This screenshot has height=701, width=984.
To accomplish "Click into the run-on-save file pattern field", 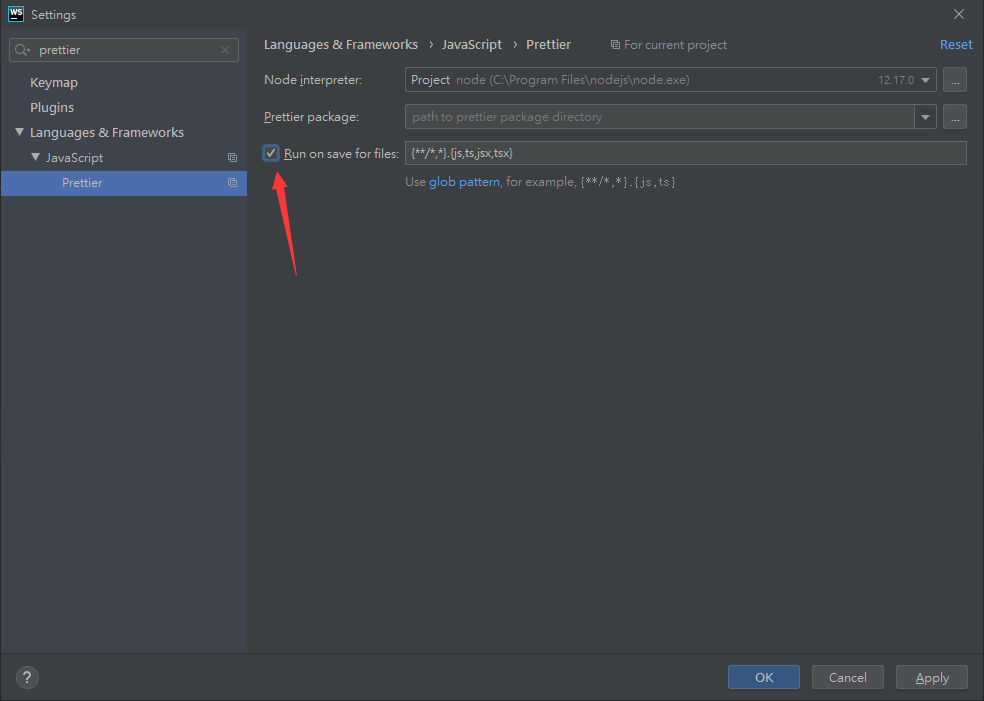I will 685,153.
